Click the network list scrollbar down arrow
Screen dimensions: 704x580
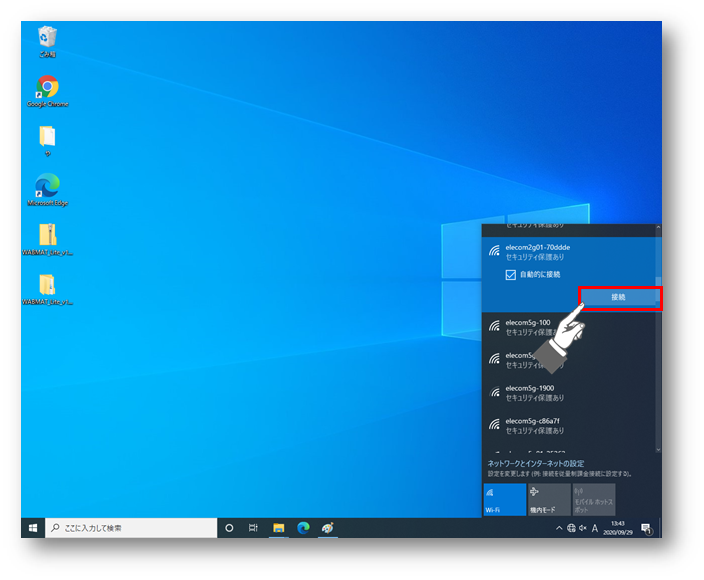pyautogui.click(x=658, y=449)
